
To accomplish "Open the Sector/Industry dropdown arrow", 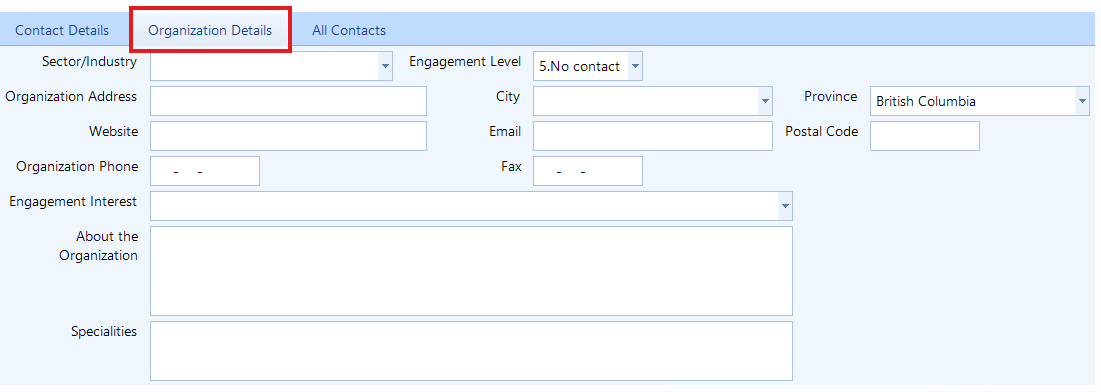I will [385, 66].
